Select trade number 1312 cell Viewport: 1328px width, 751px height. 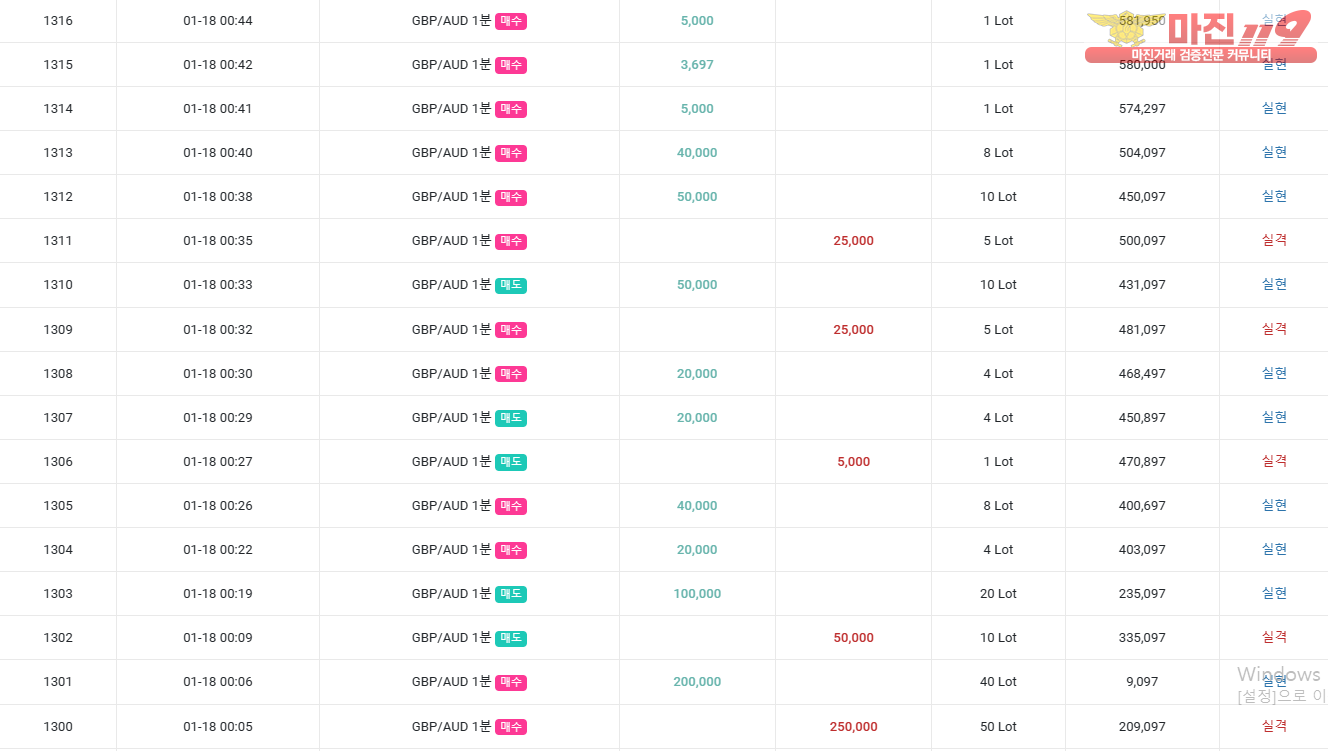(x=58, y=197)
